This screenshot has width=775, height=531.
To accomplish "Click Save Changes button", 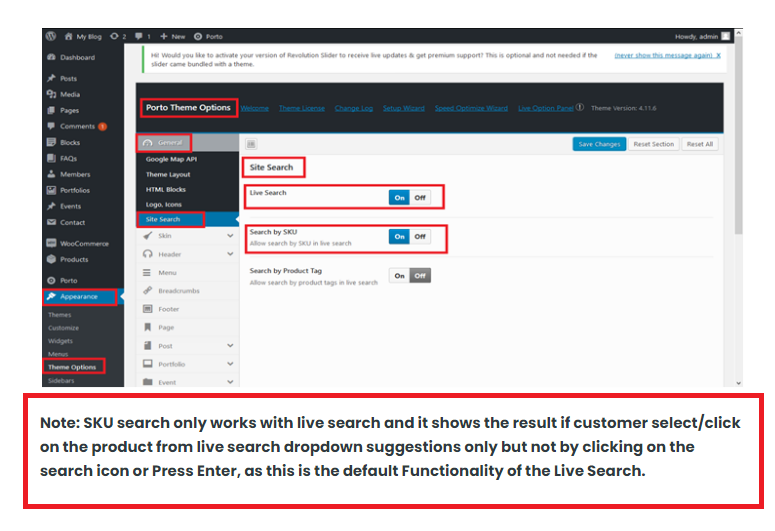I will (599, 144).
